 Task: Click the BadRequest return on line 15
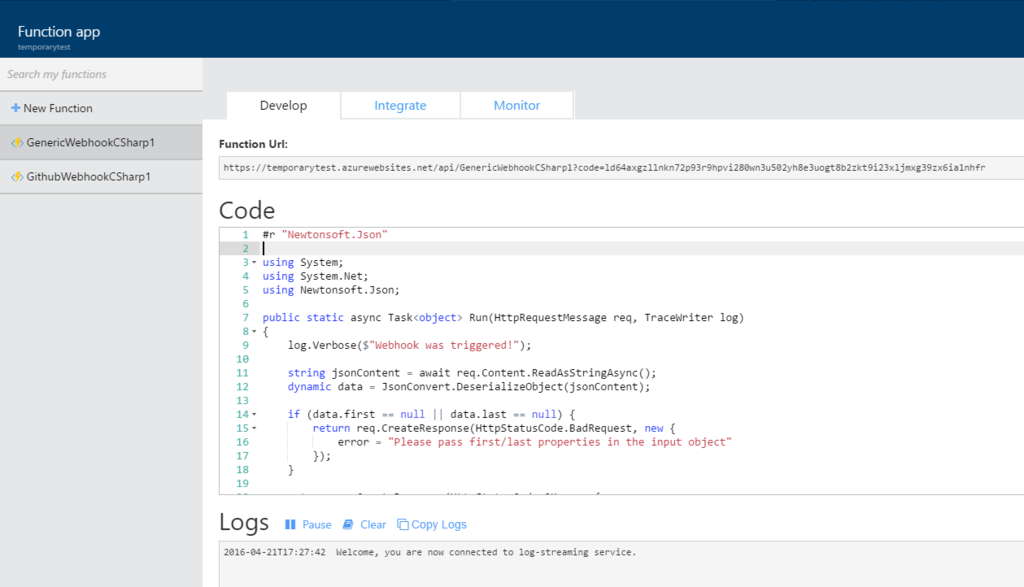pyautogui.click(x=494, y=428)
